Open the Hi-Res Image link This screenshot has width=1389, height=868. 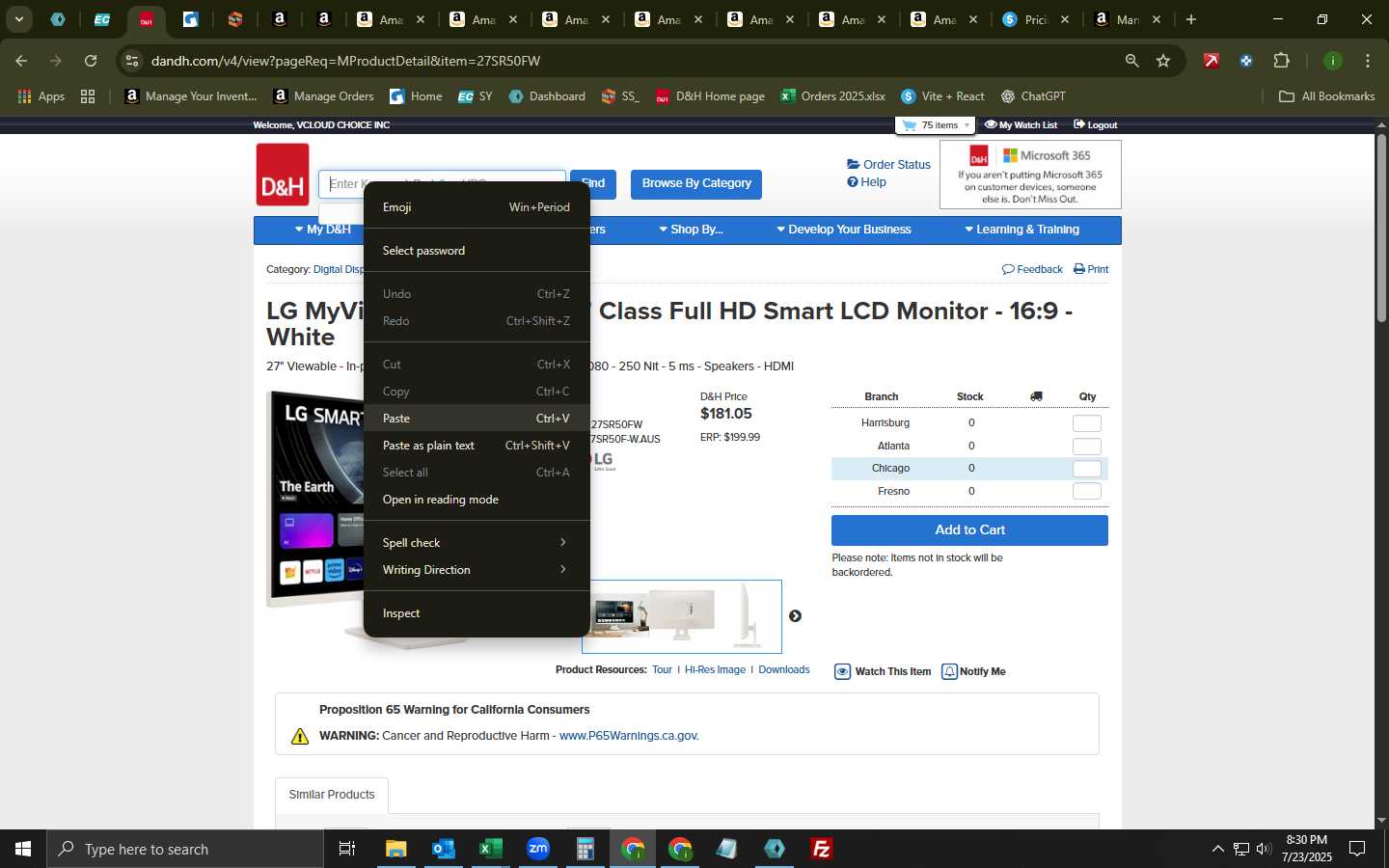(715, 670)
